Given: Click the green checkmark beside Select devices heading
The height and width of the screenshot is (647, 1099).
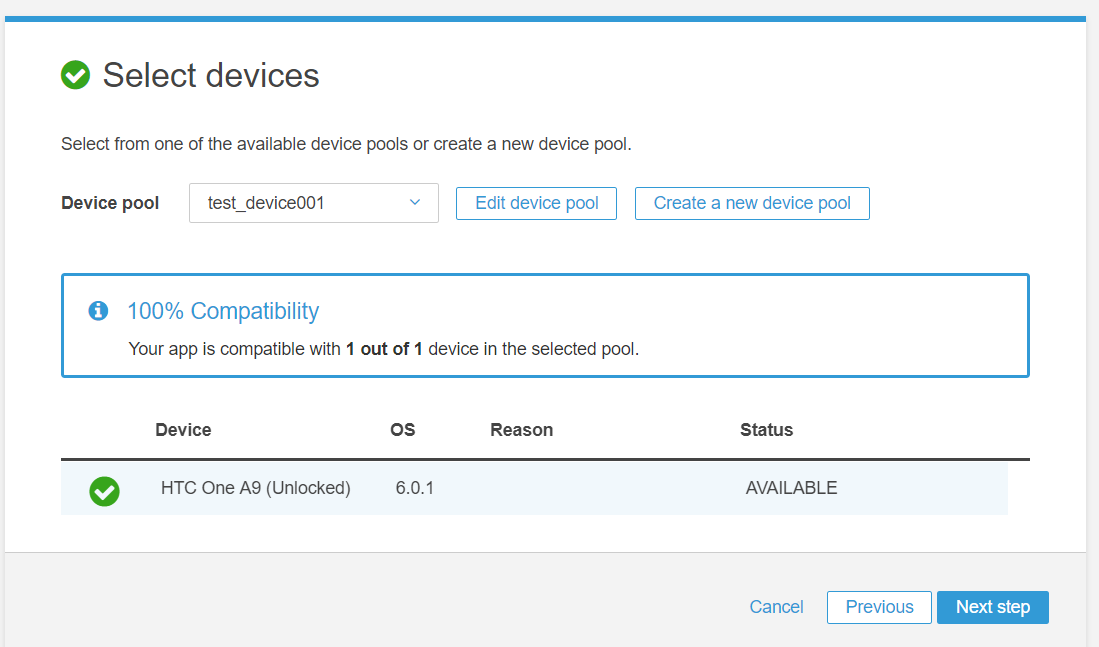Looking at the screenshot, I should coord(75,75).
